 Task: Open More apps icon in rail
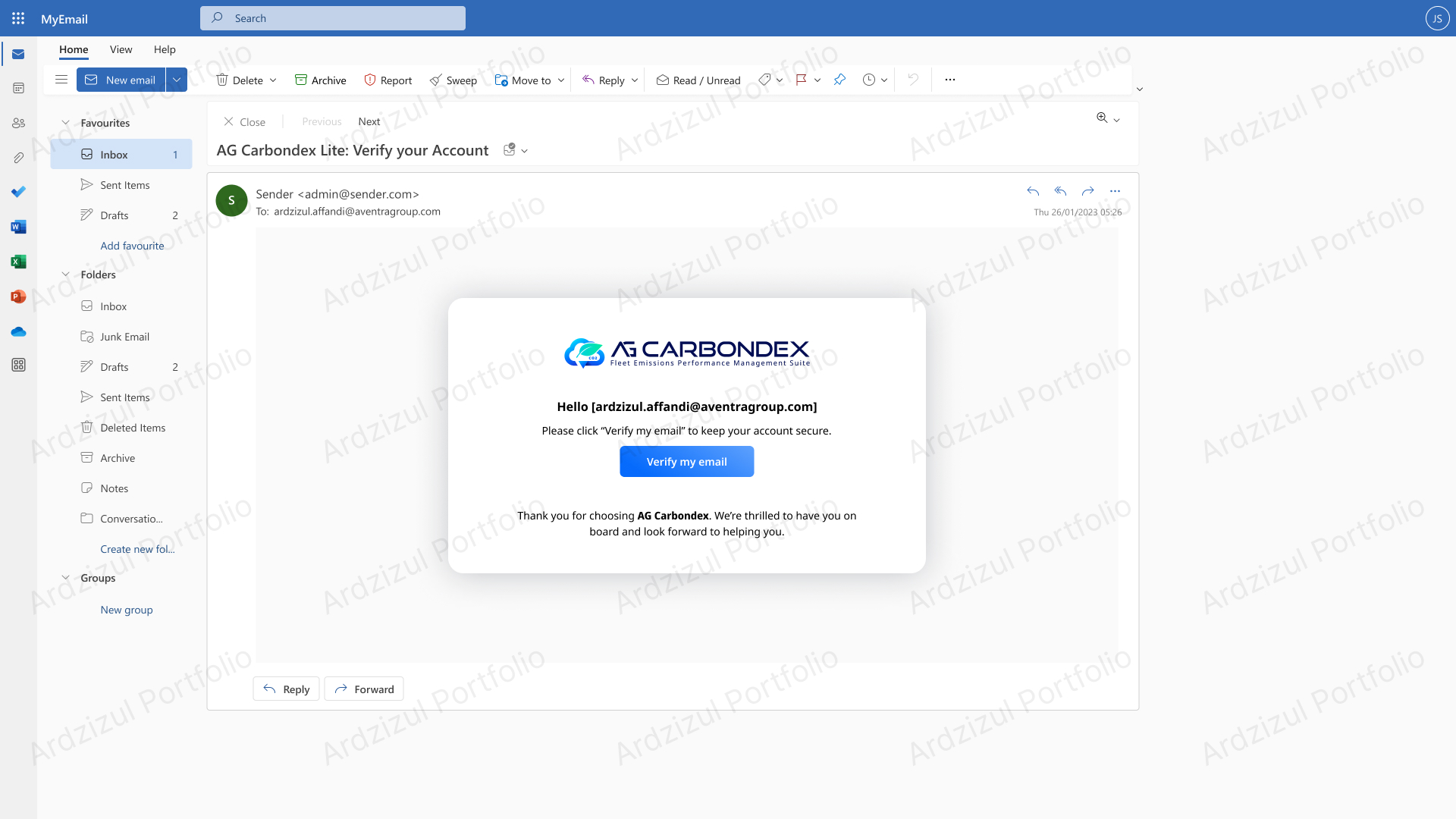18,365
